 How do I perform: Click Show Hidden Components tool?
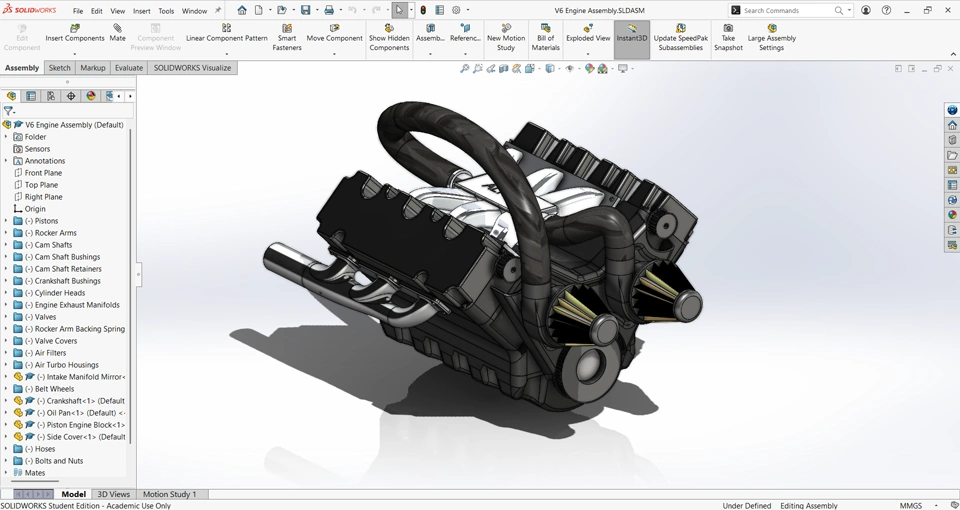tap(389, 38)
